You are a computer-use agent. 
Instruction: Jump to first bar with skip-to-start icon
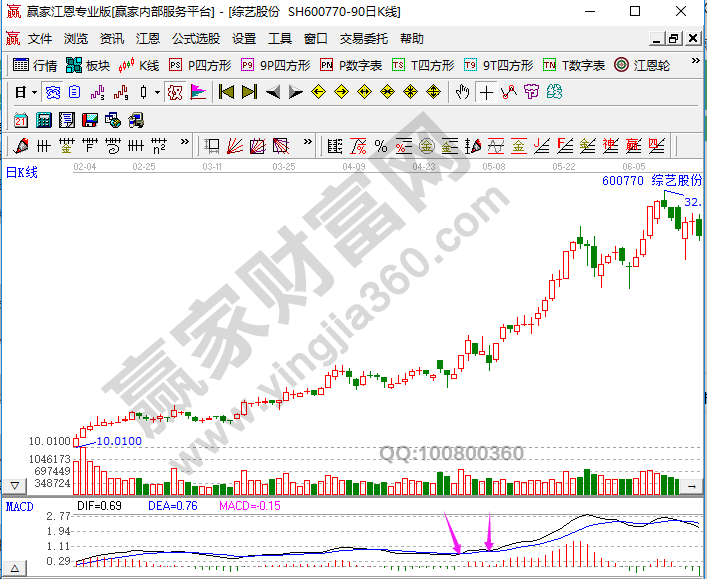(x=226, y=92)
